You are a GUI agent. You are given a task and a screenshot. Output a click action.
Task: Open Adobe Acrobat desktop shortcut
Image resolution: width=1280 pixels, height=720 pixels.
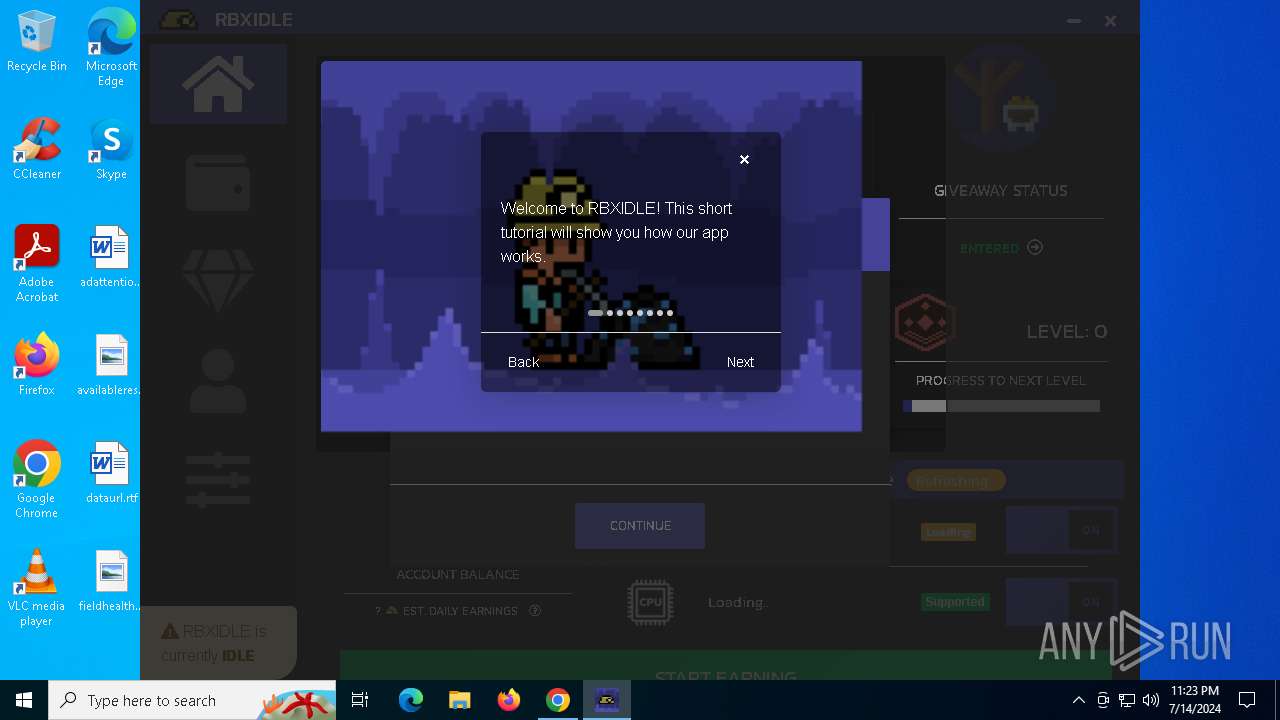point(37,264)
